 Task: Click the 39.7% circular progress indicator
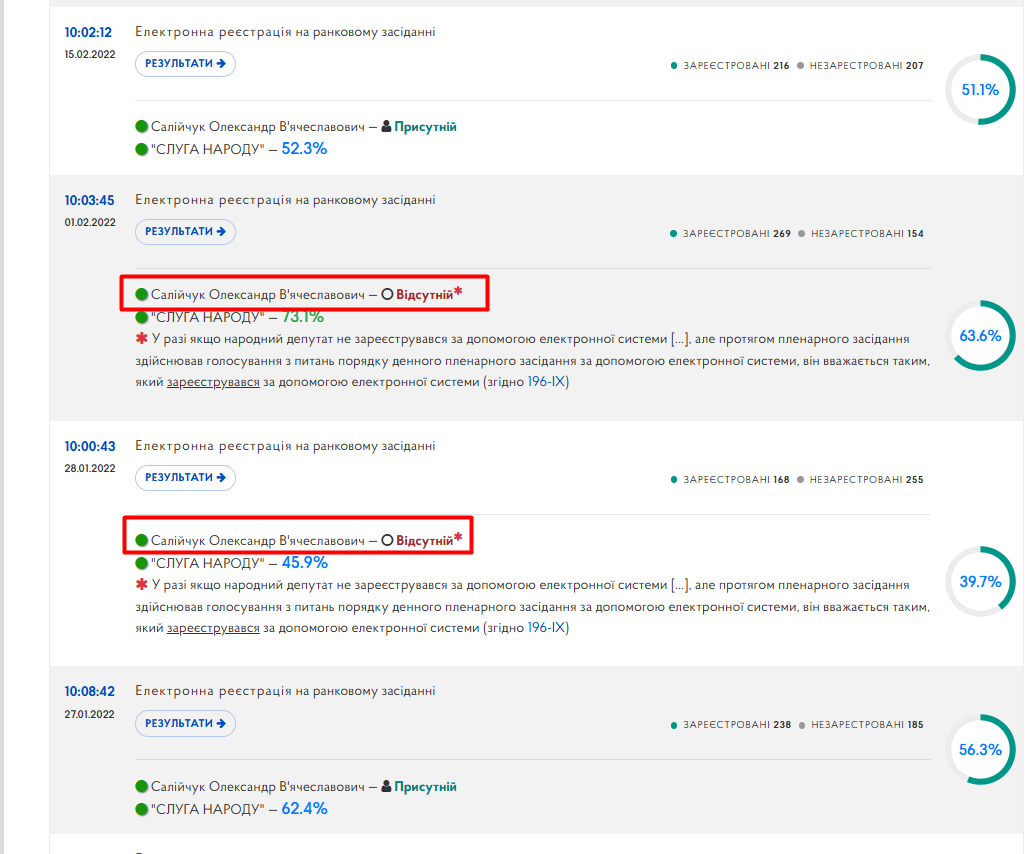click(x=980, y=581)
